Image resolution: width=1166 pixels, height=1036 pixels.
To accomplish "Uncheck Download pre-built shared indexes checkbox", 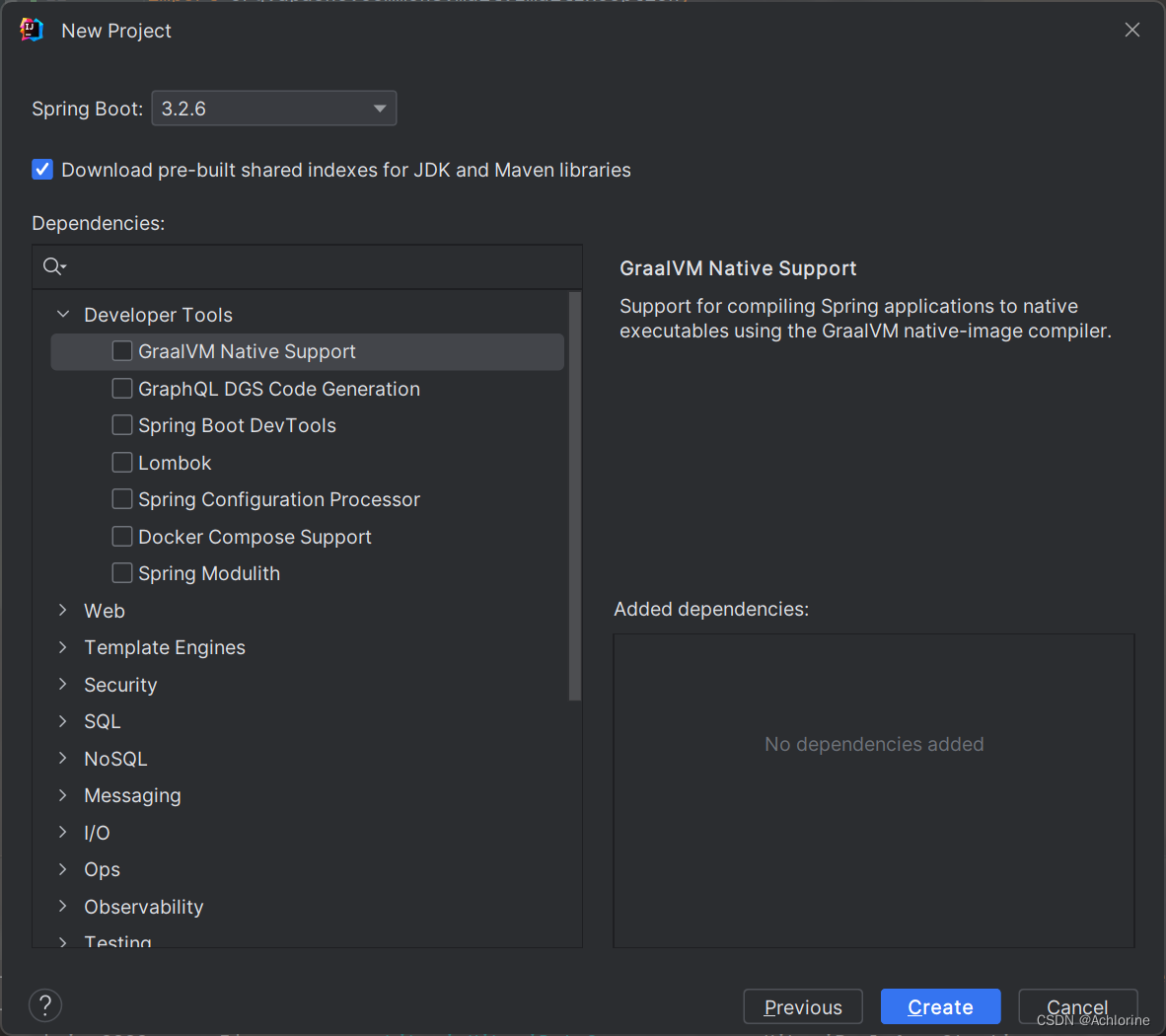I will [x=42, y=170].
